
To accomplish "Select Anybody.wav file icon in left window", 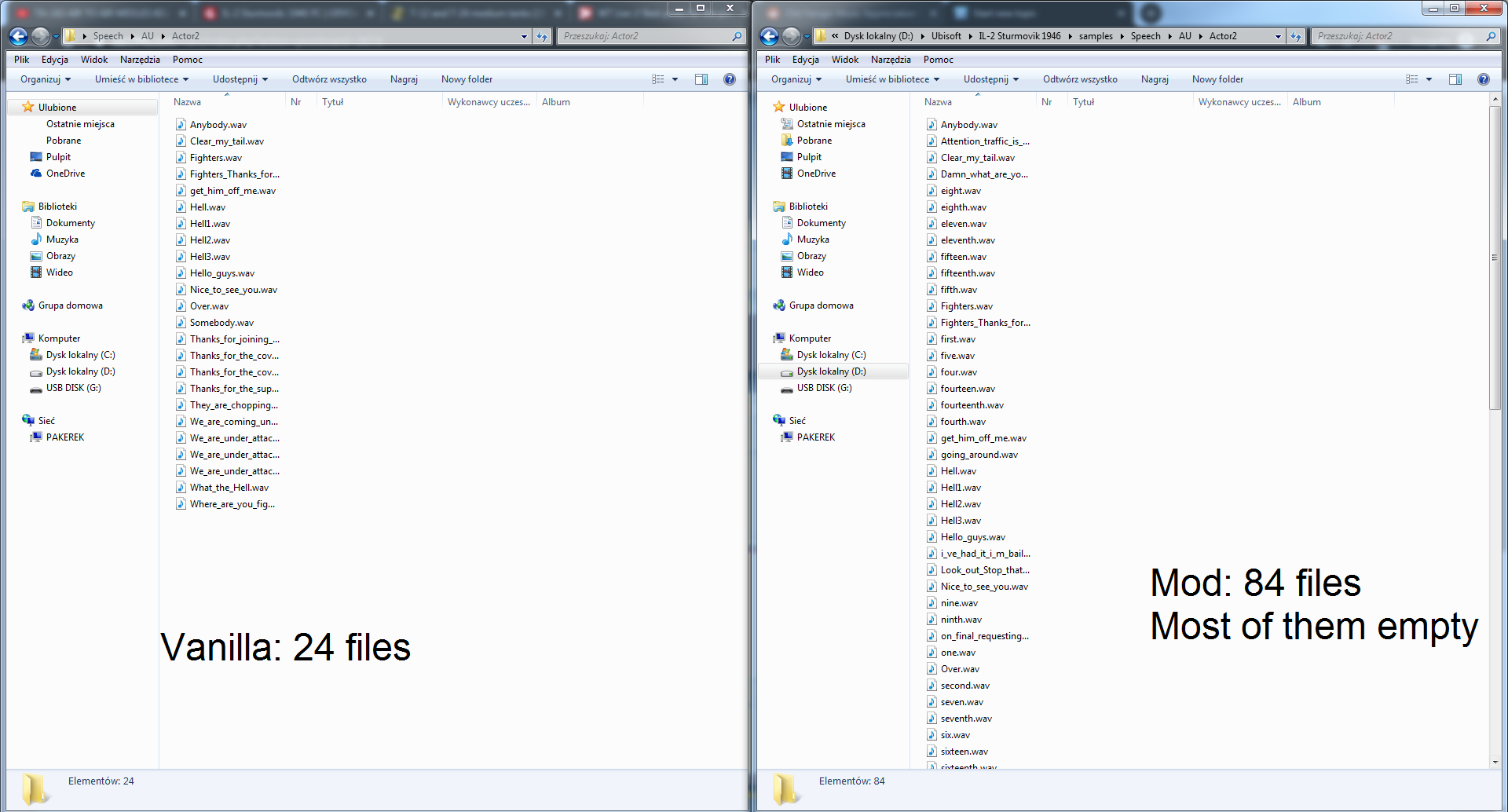I will point(181,125).
